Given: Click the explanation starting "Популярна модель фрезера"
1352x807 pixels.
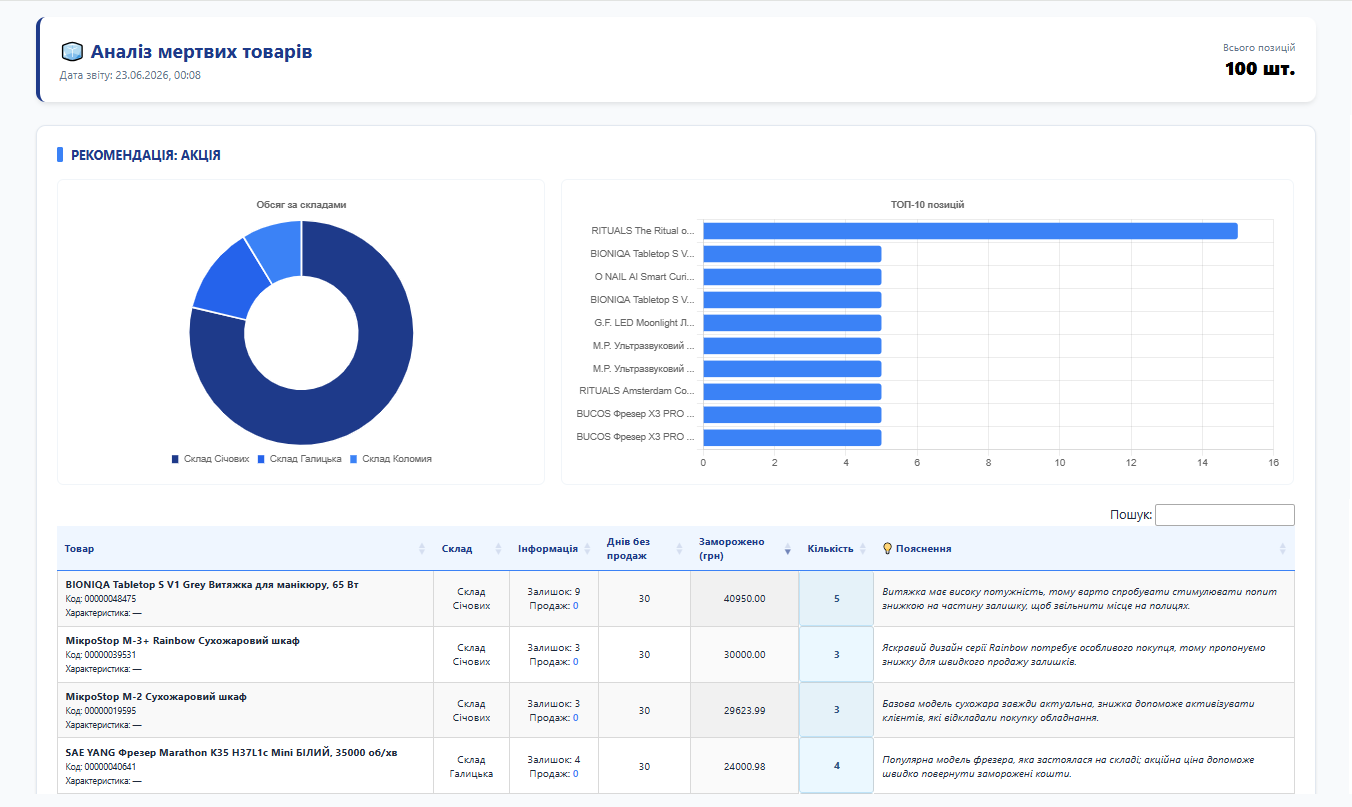Looking at the screenshot, I should pos(1068,767).
